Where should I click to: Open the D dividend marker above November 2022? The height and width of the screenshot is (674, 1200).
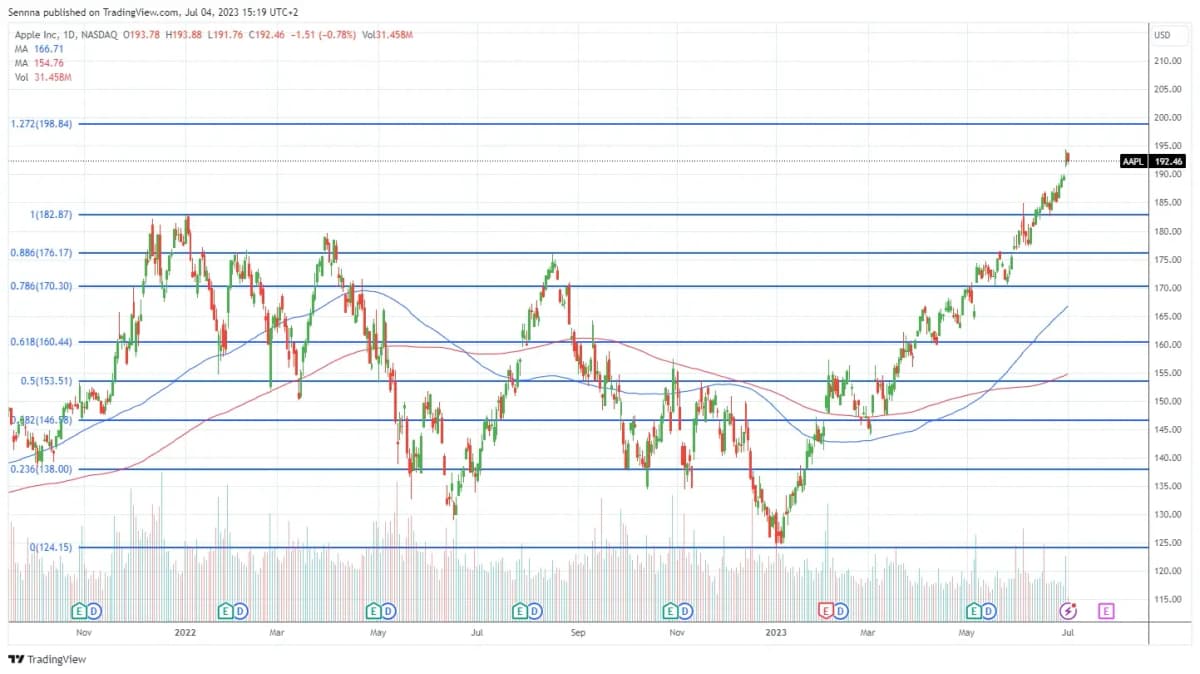tap(686, 610)
